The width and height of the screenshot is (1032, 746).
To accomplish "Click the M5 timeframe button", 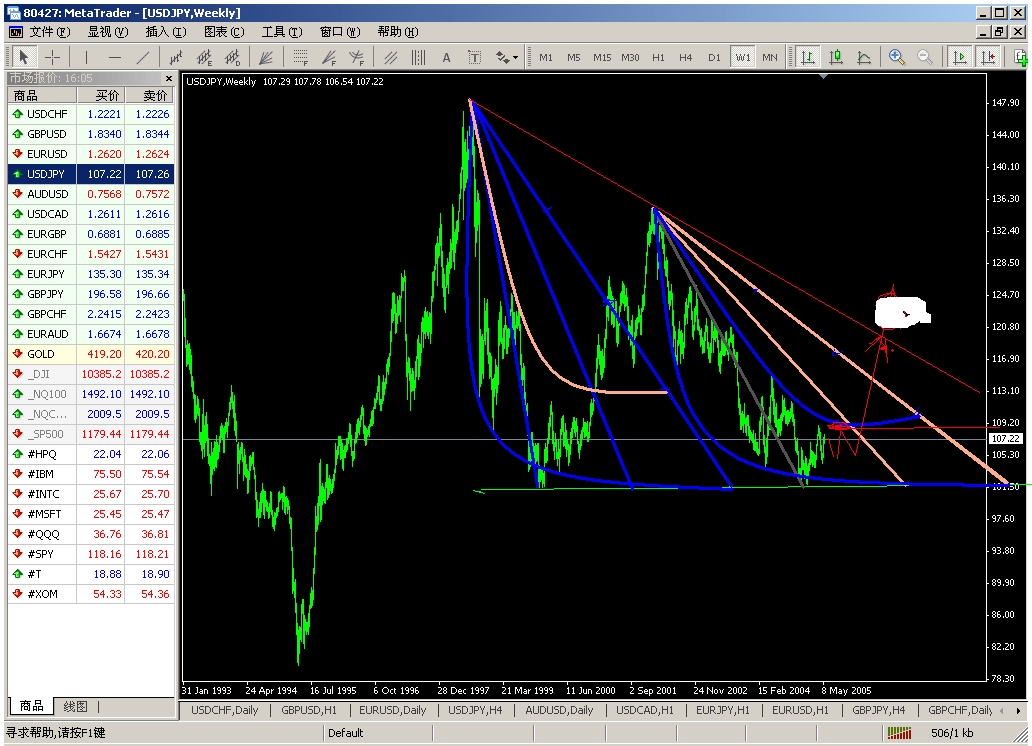I will (575, 57).
